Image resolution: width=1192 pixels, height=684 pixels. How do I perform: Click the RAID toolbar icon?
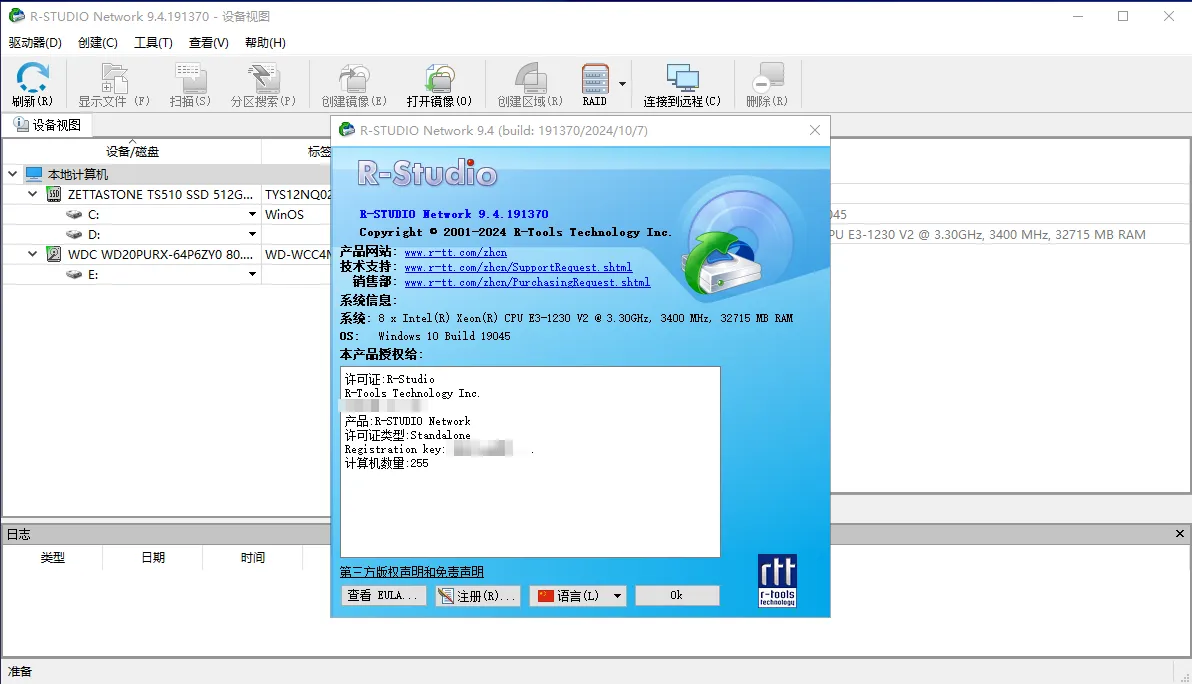[594, 84]
